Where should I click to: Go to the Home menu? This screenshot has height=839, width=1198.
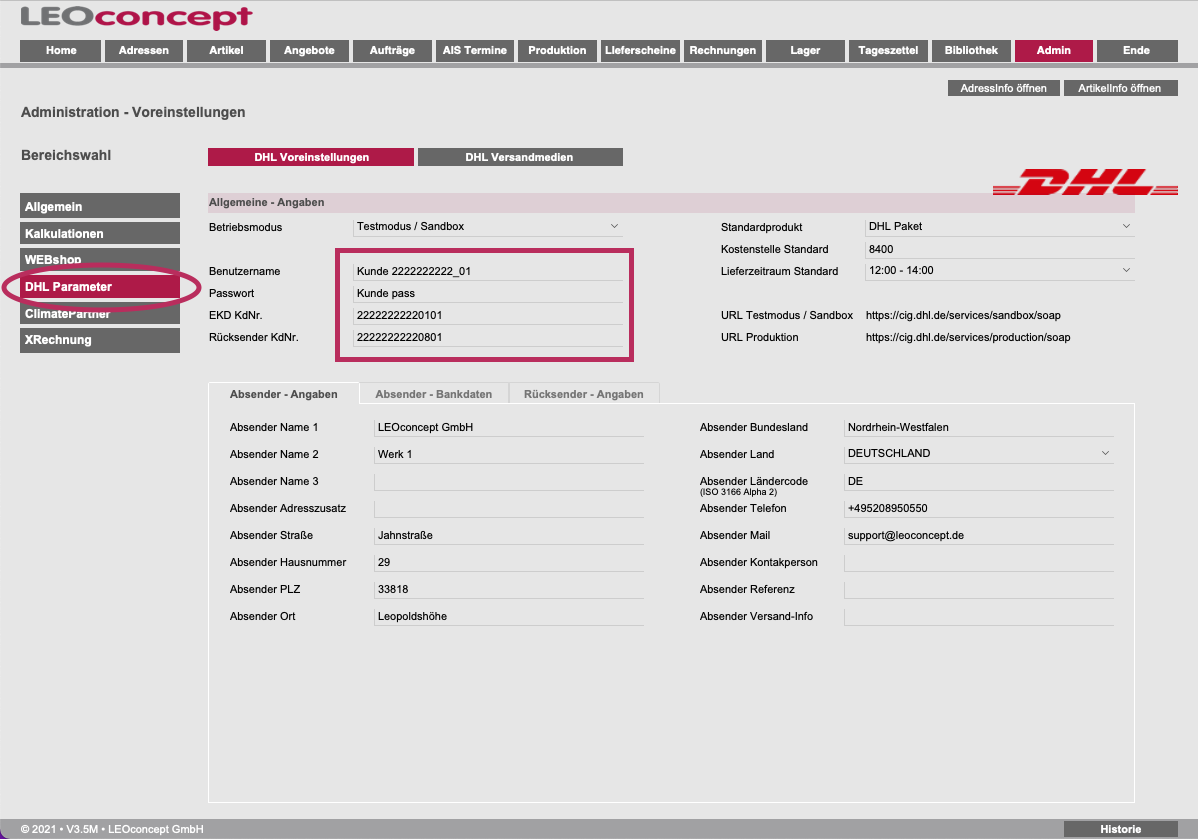pos(61,50)
